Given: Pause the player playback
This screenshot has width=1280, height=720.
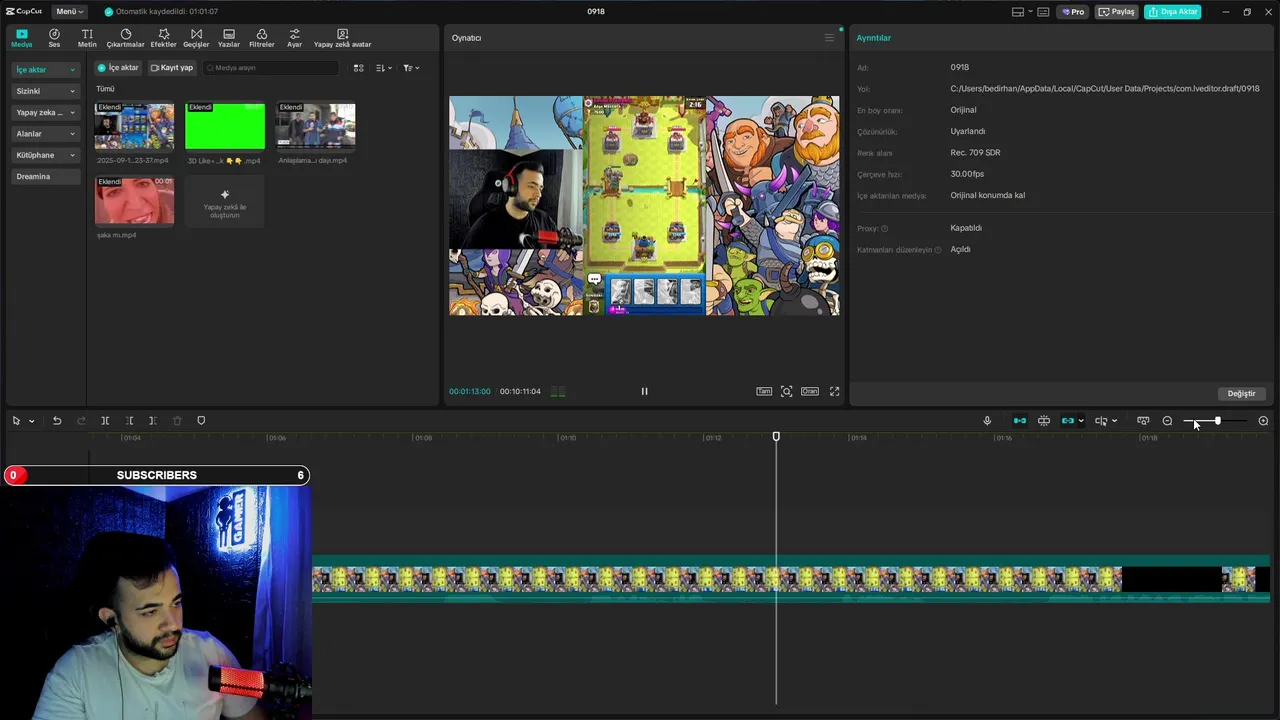Looking at the screenshot, I should coord(644,391).
